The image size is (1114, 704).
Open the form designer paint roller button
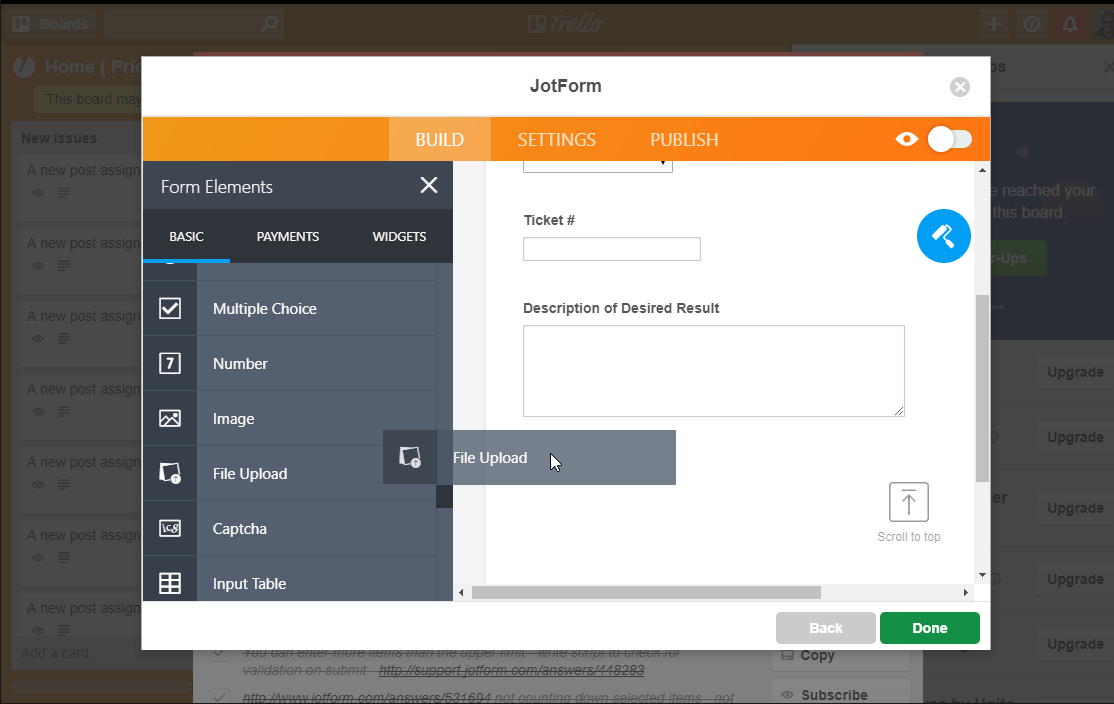943,237
